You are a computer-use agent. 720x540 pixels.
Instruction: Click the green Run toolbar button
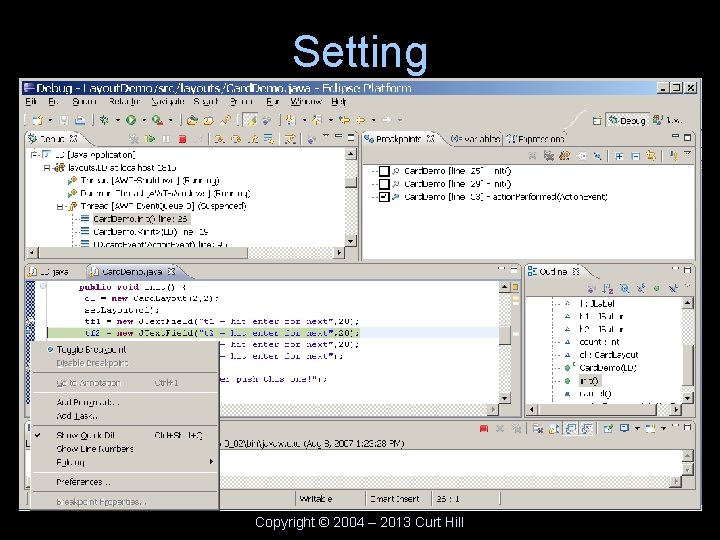point(131,120)
